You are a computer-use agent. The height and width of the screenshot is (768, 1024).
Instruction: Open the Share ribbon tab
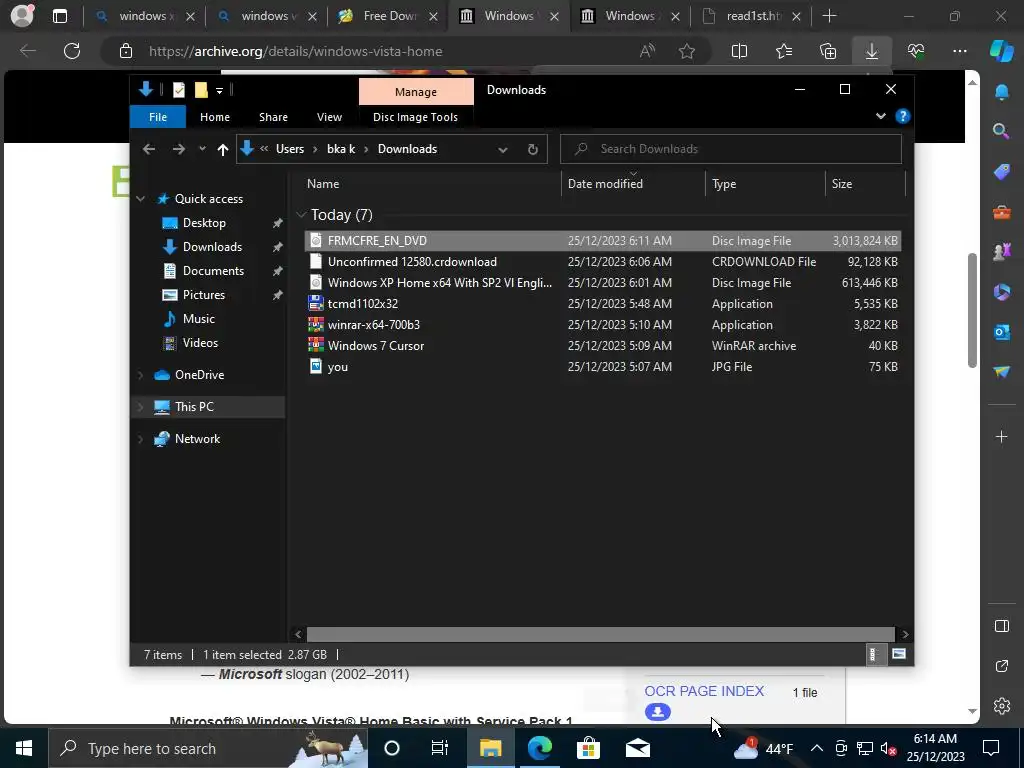click(x=273, y=117)
